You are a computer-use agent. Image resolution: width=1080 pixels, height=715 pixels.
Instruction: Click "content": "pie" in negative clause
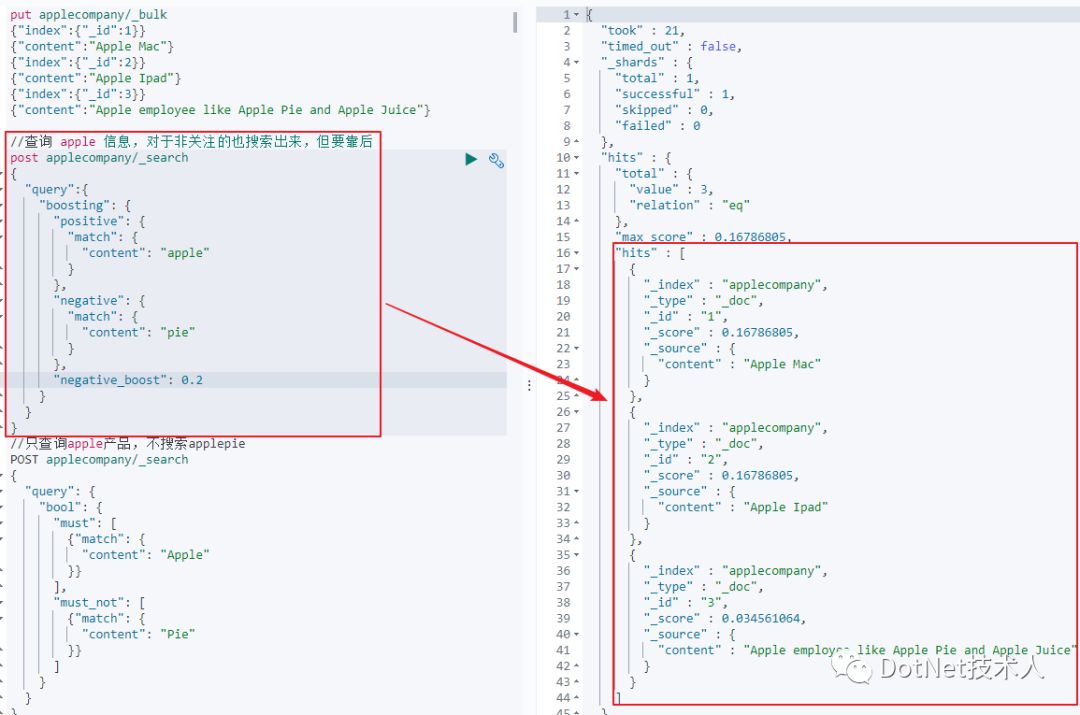138,333
